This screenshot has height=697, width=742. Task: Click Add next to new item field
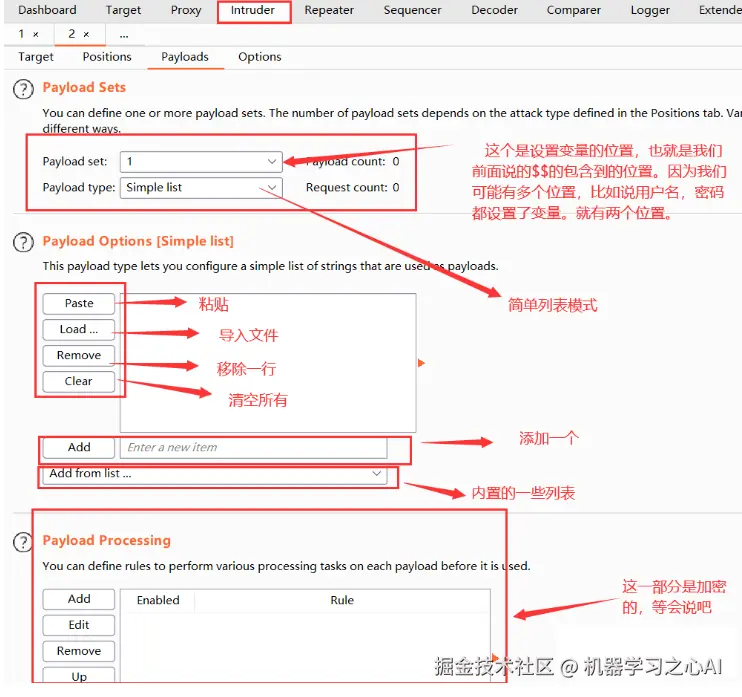[79, 448]
